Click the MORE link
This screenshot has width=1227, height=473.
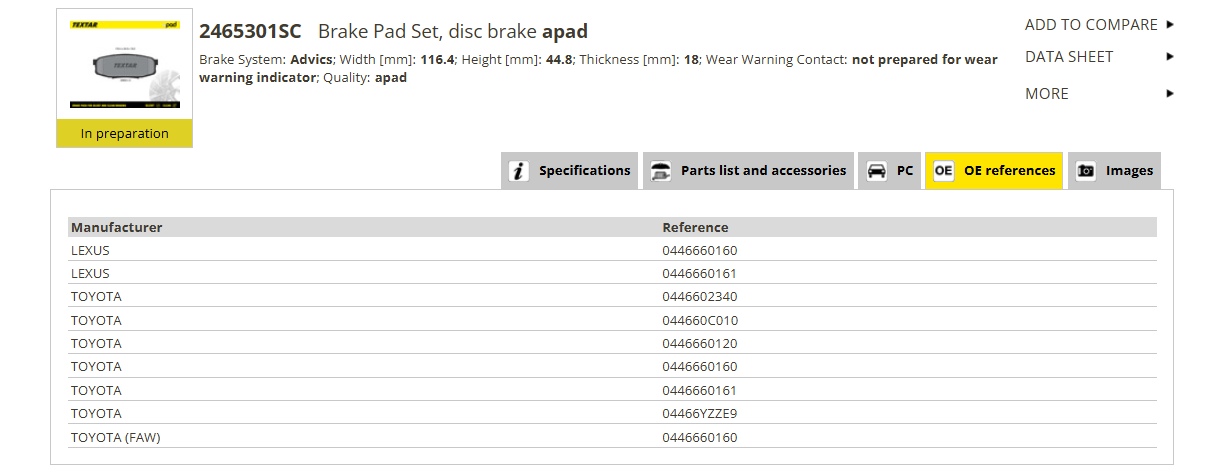1047,94
